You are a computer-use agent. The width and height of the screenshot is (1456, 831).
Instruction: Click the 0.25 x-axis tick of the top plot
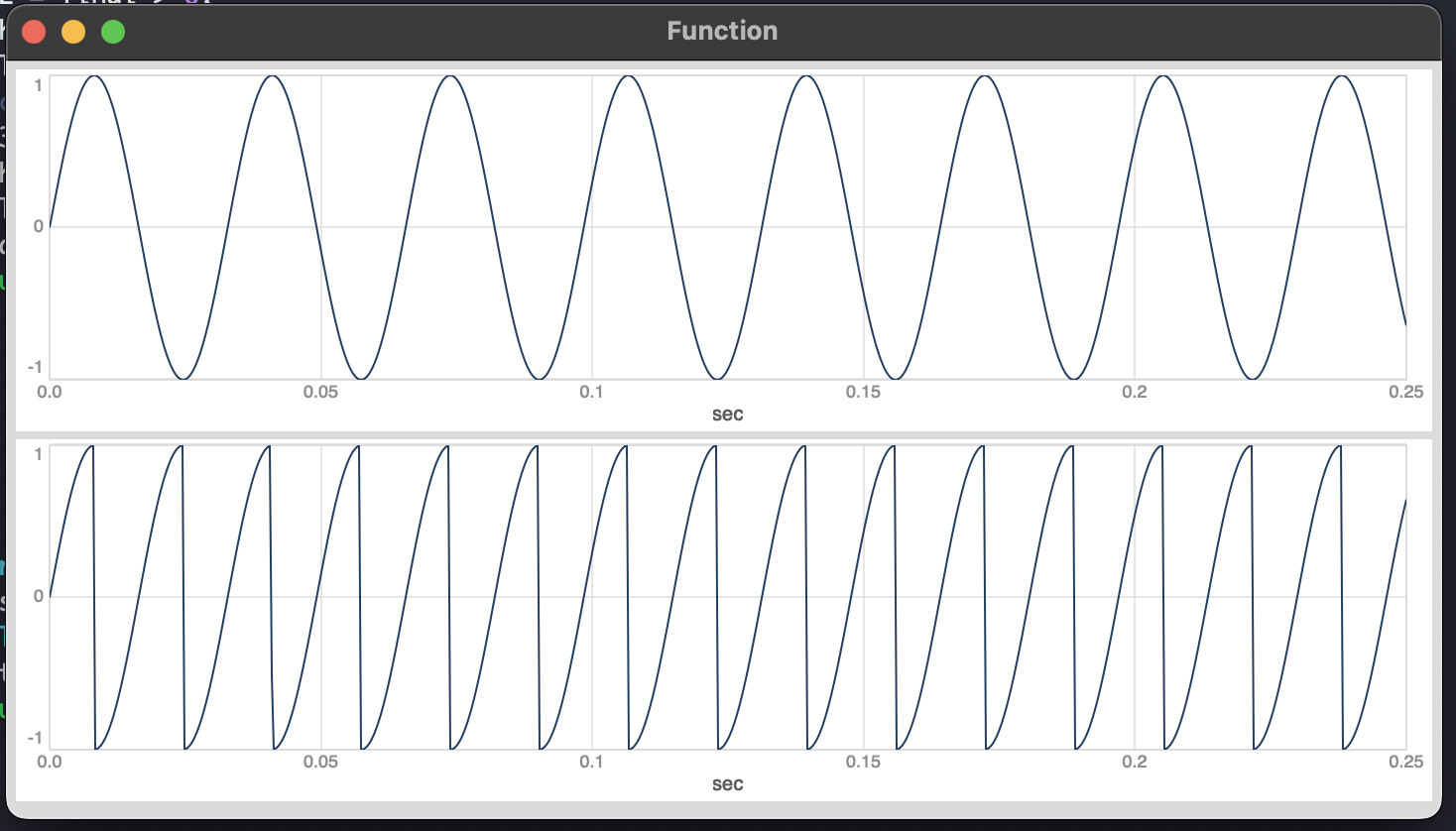1405,392
